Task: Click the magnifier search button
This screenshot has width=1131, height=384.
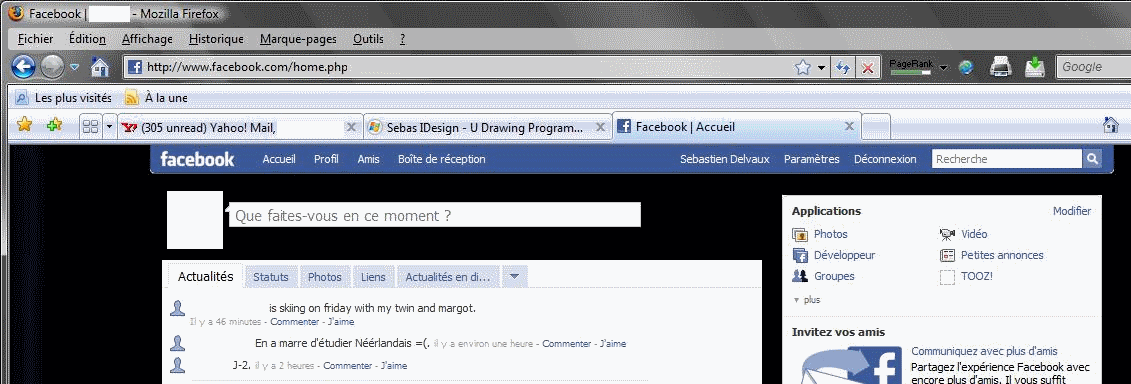Action: click(1092, 159)
